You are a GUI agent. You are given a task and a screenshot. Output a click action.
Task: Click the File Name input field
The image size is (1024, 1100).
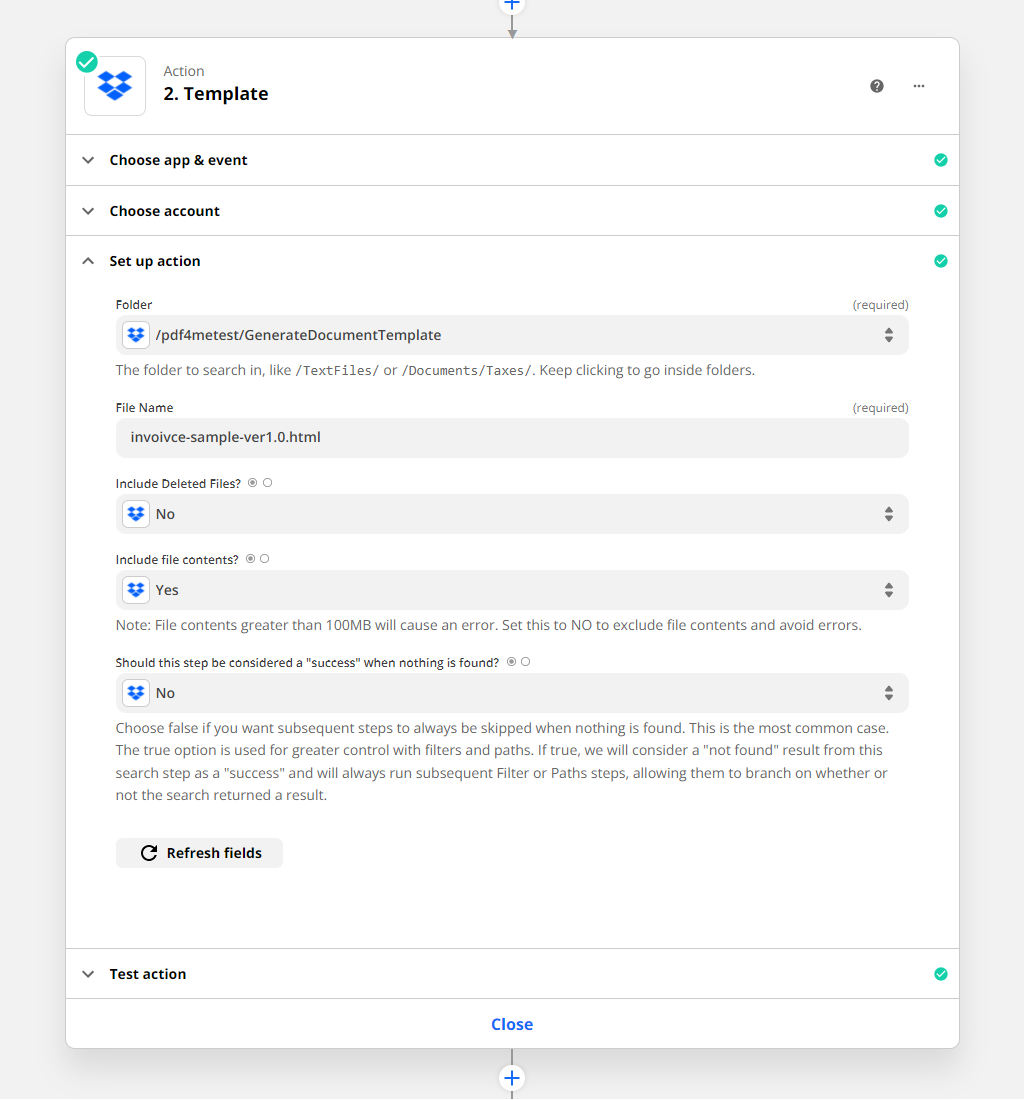pos(512,437)
